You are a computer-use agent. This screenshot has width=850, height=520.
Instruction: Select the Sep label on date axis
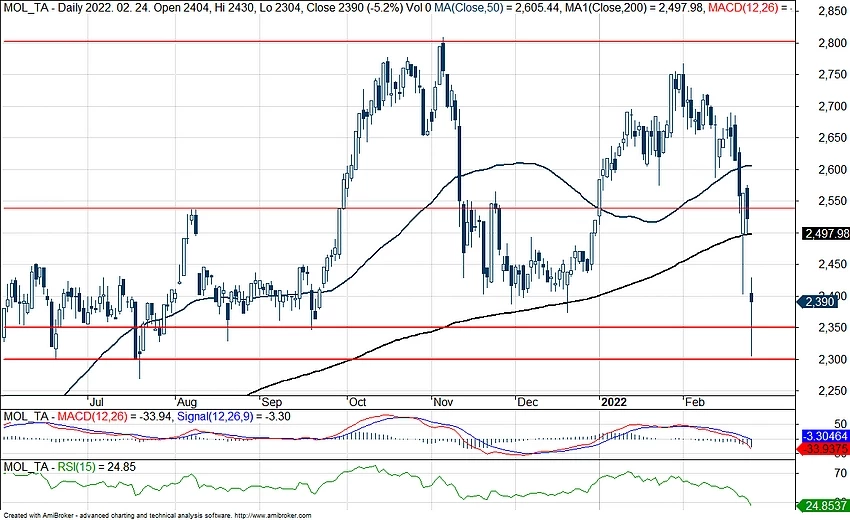tap(272, 402)
